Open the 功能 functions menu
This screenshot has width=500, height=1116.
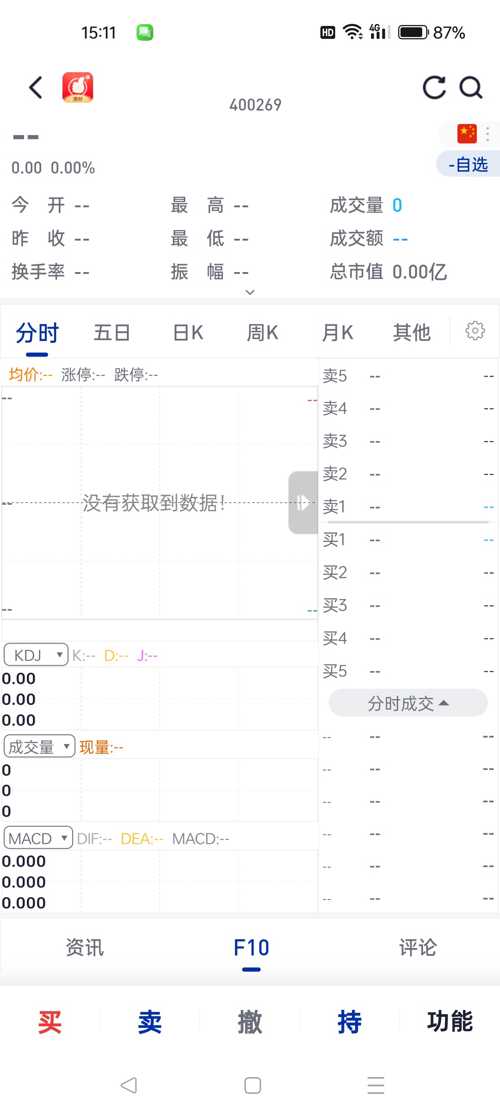pyautogui.click(x=450, y=1021)
